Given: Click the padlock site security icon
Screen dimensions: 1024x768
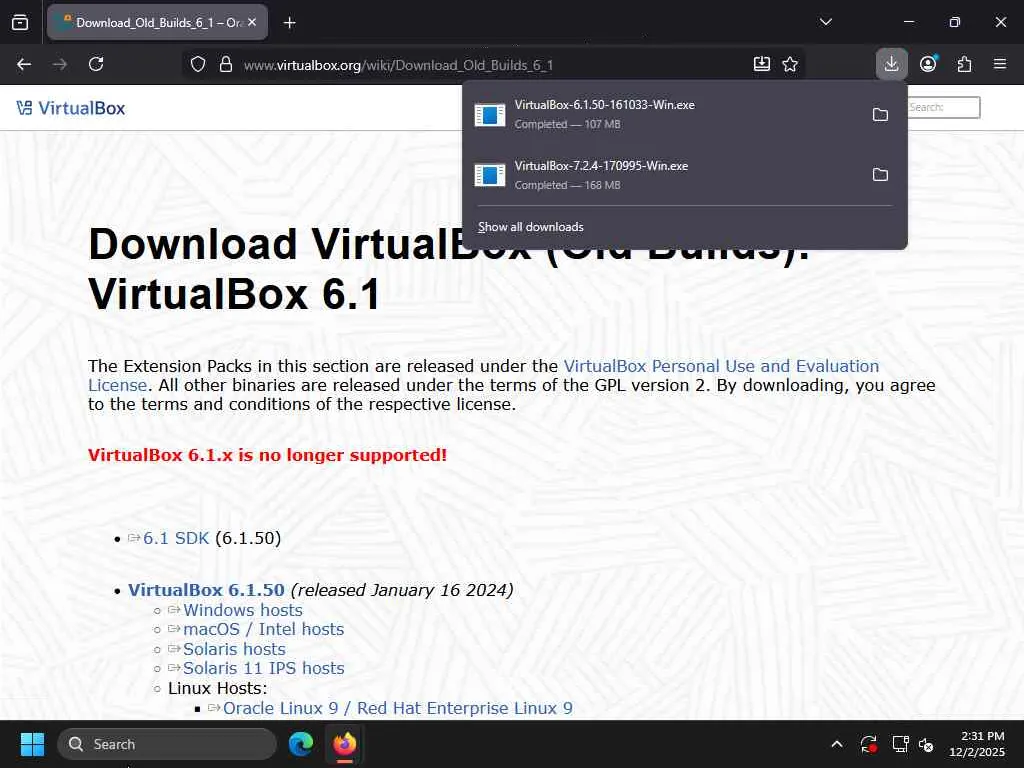Looking at the screenshot, I should click(x=226, y=64).
